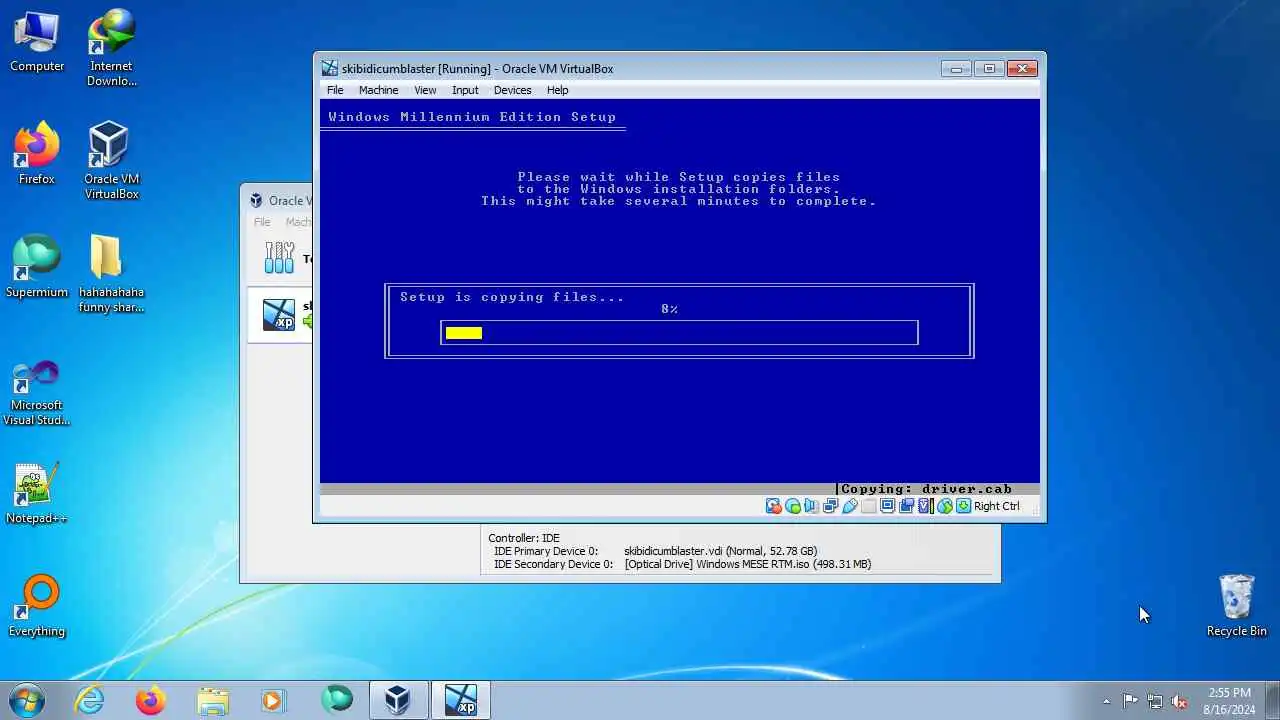The image size is (1280, 720).
Task: Click the Right Ctrl host key label
Action: [997, 506]
